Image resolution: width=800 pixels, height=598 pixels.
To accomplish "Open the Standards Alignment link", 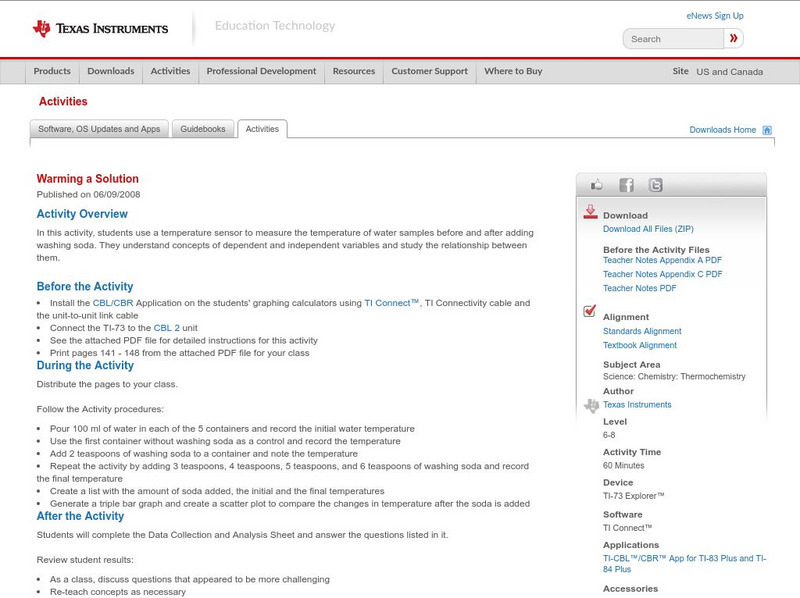I will coord(642,331).
